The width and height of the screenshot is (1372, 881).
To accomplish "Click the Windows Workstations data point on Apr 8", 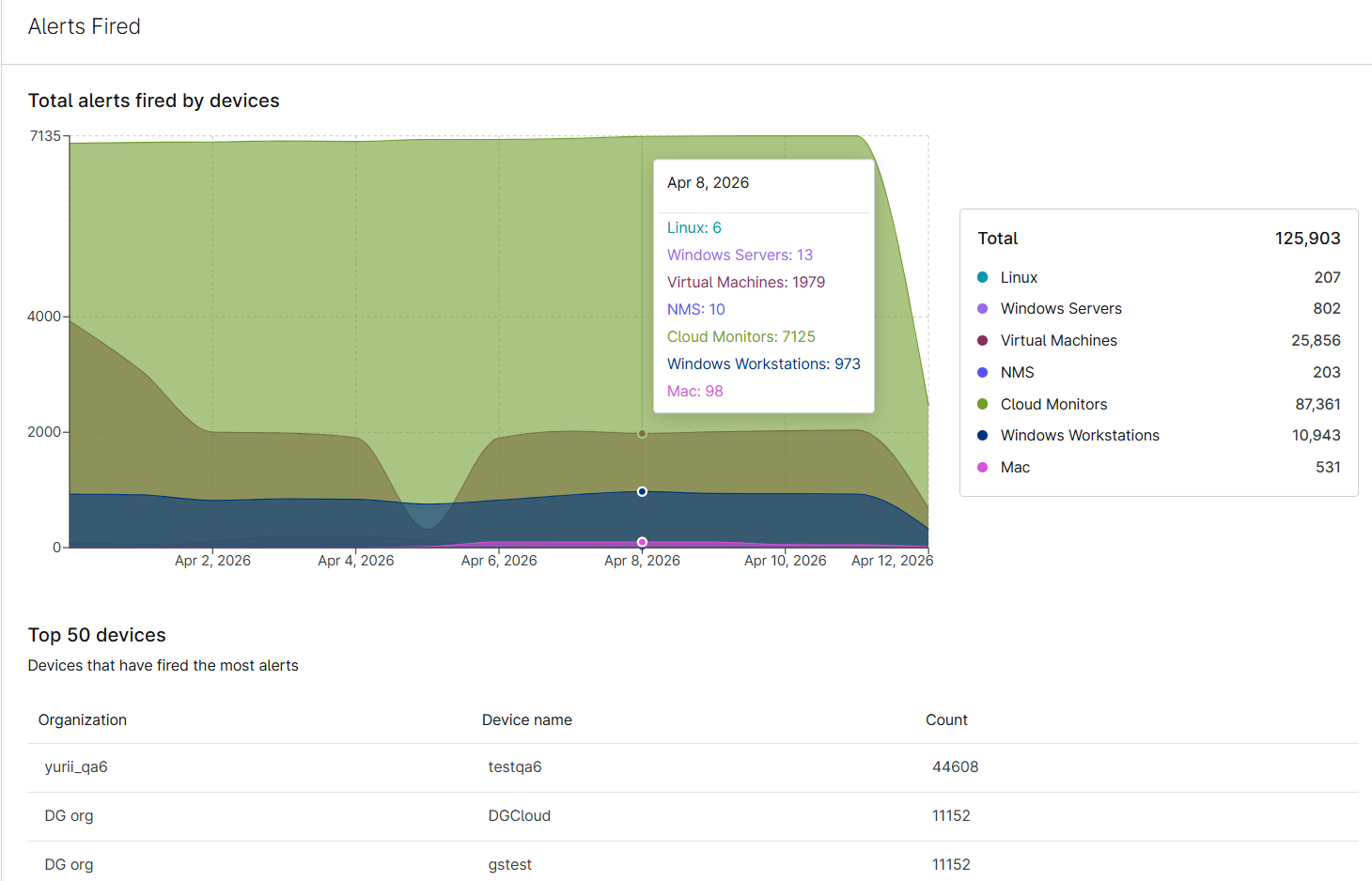I will tap(642, 491).
